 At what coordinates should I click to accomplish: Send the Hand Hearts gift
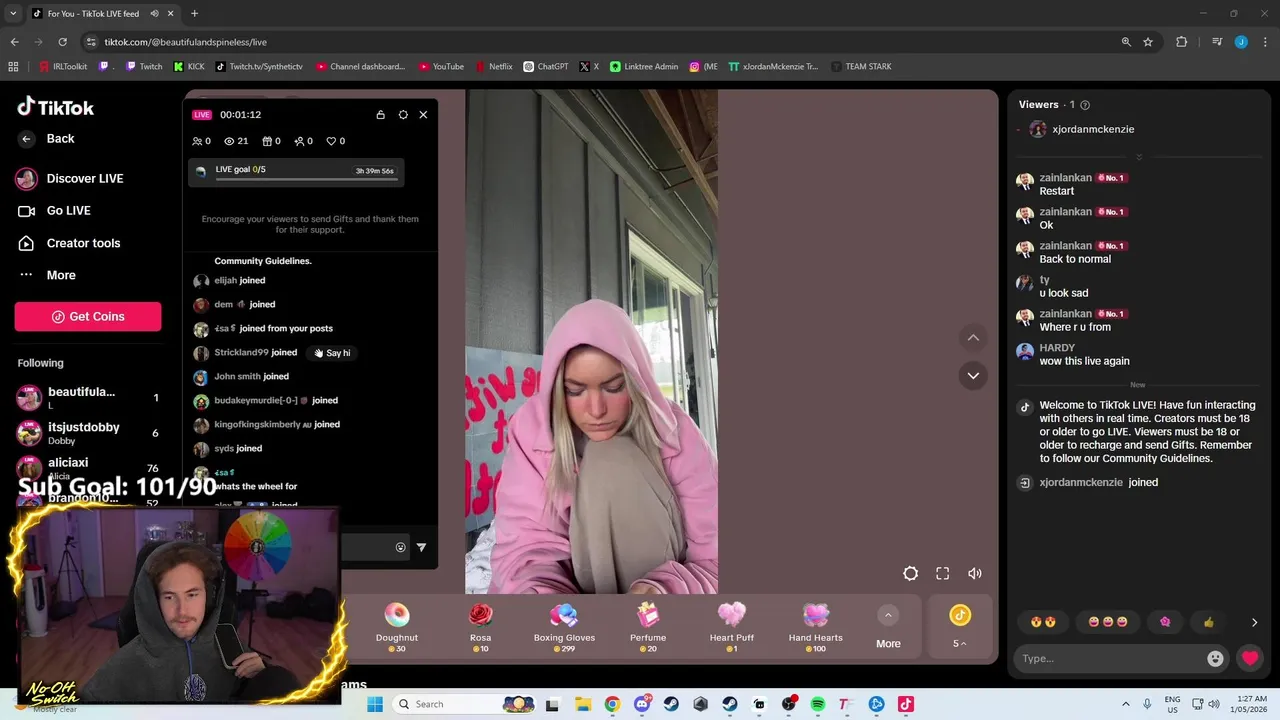coord(816,628)
